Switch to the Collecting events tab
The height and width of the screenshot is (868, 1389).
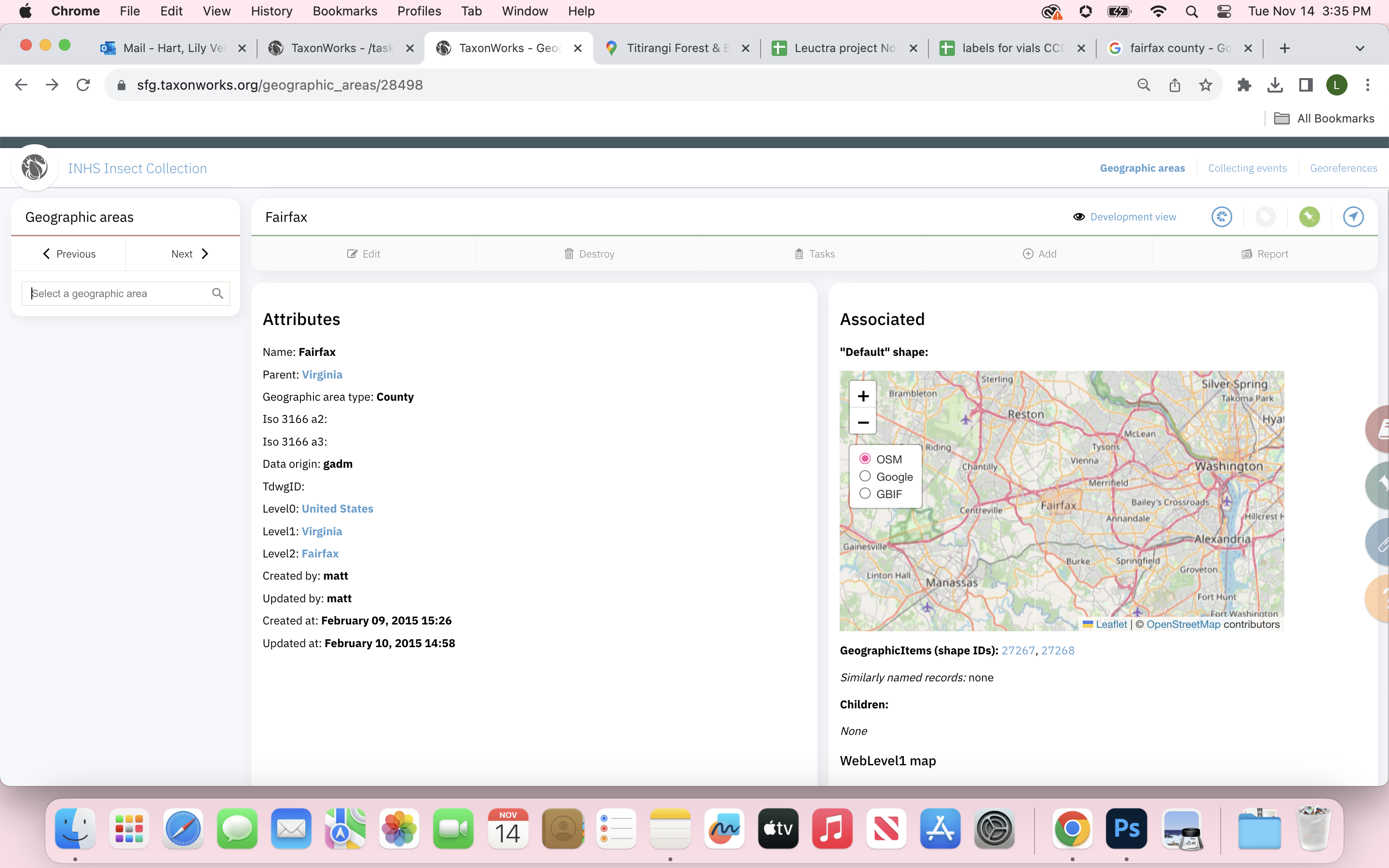coord(1247,168)
